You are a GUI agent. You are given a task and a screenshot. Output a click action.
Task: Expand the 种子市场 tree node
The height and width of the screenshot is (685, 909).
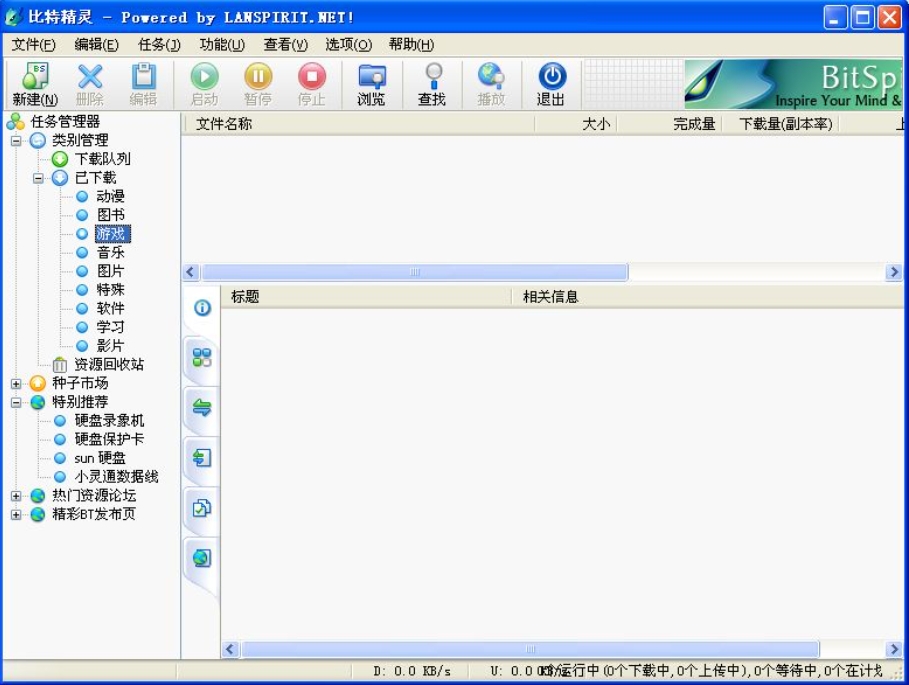tap(15, 383)
